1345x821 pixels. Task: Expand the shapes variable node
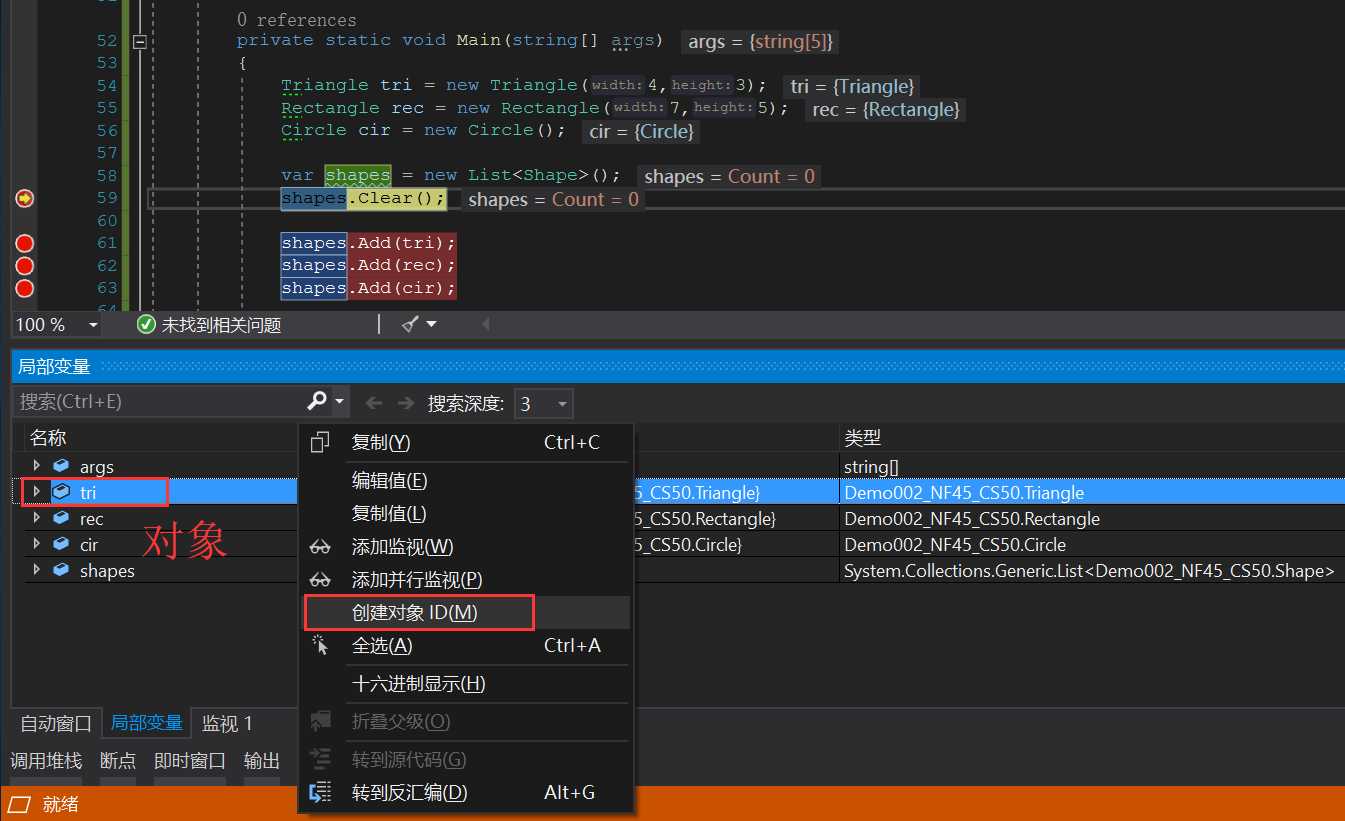(x=37, y=570)
